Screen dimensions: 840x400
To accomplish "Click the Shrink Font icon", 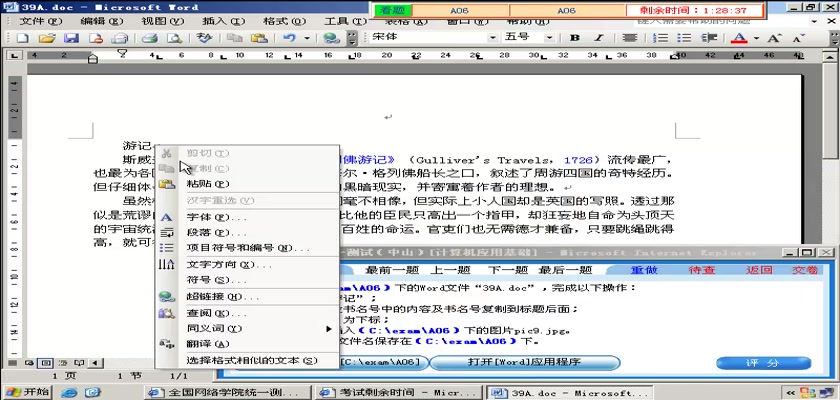I will [x=798, y=38].
